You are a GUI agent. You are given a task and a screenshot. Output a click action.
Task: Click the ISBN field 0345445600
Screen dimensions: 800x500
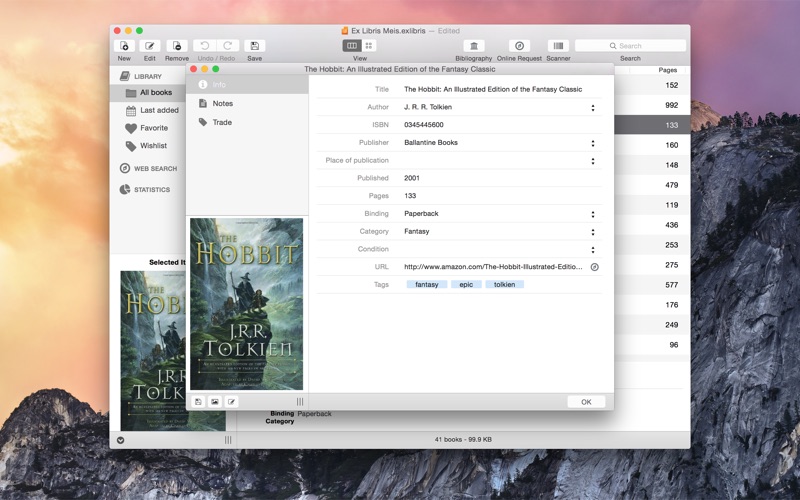tap(423, 125)
